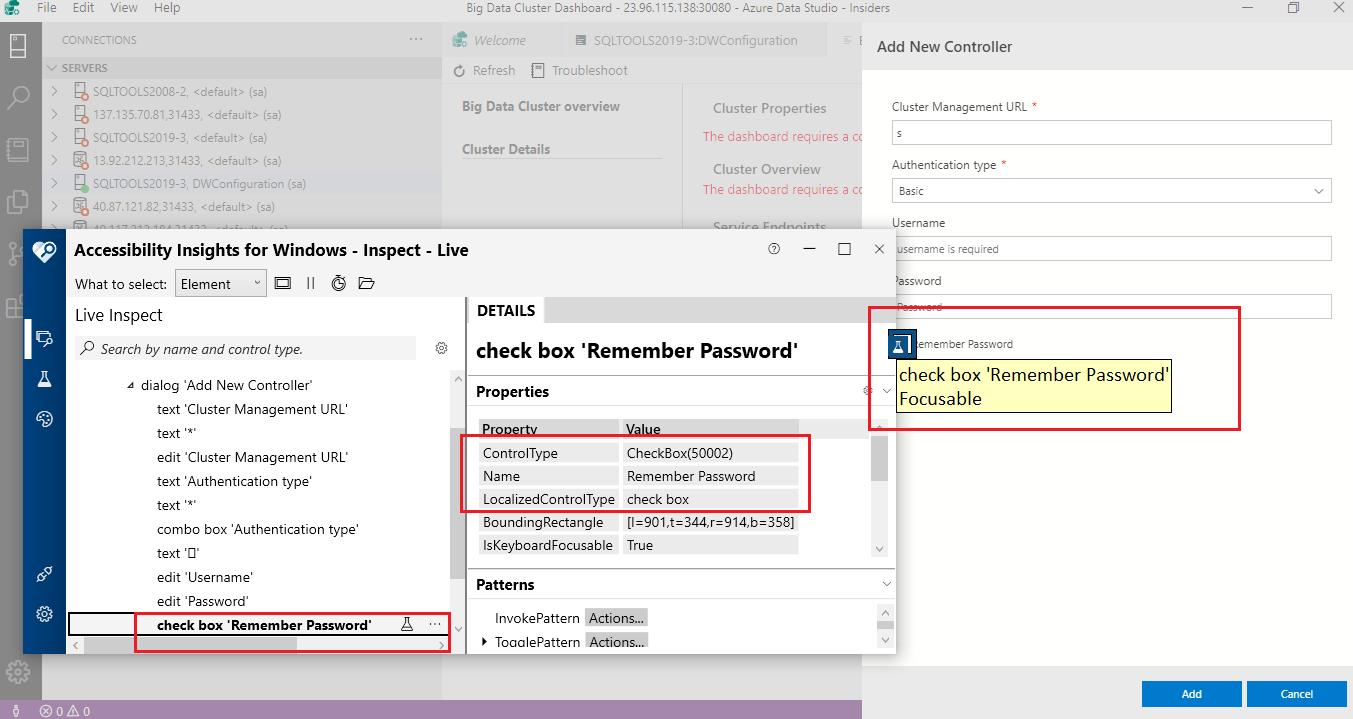Screen dimensions: 1353x719
Task: Collapse the Properties section chevron
Action: (x=885, y=391)
